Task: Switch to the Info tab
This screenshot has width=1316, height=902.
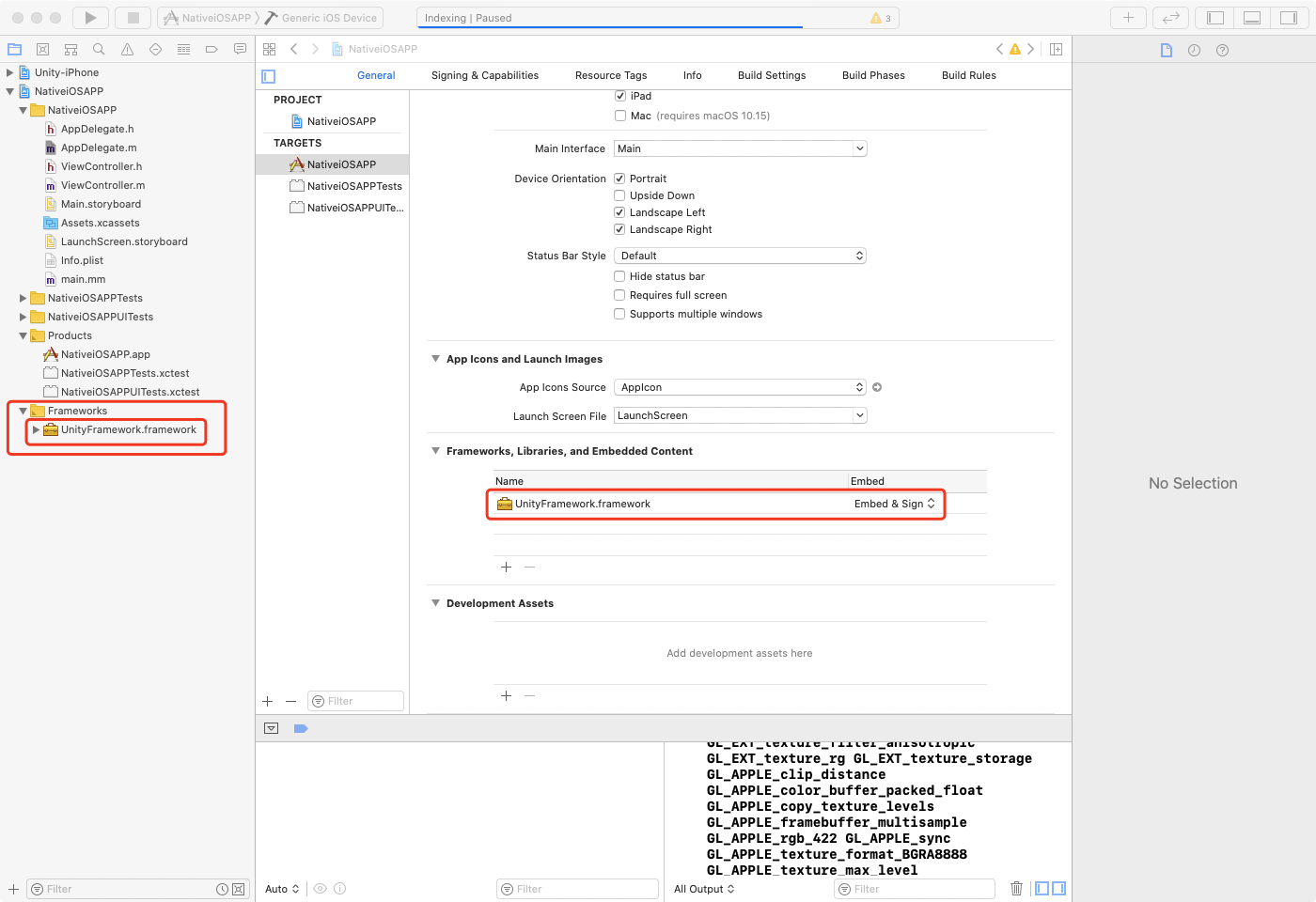Action: click(x=693, y=75)
